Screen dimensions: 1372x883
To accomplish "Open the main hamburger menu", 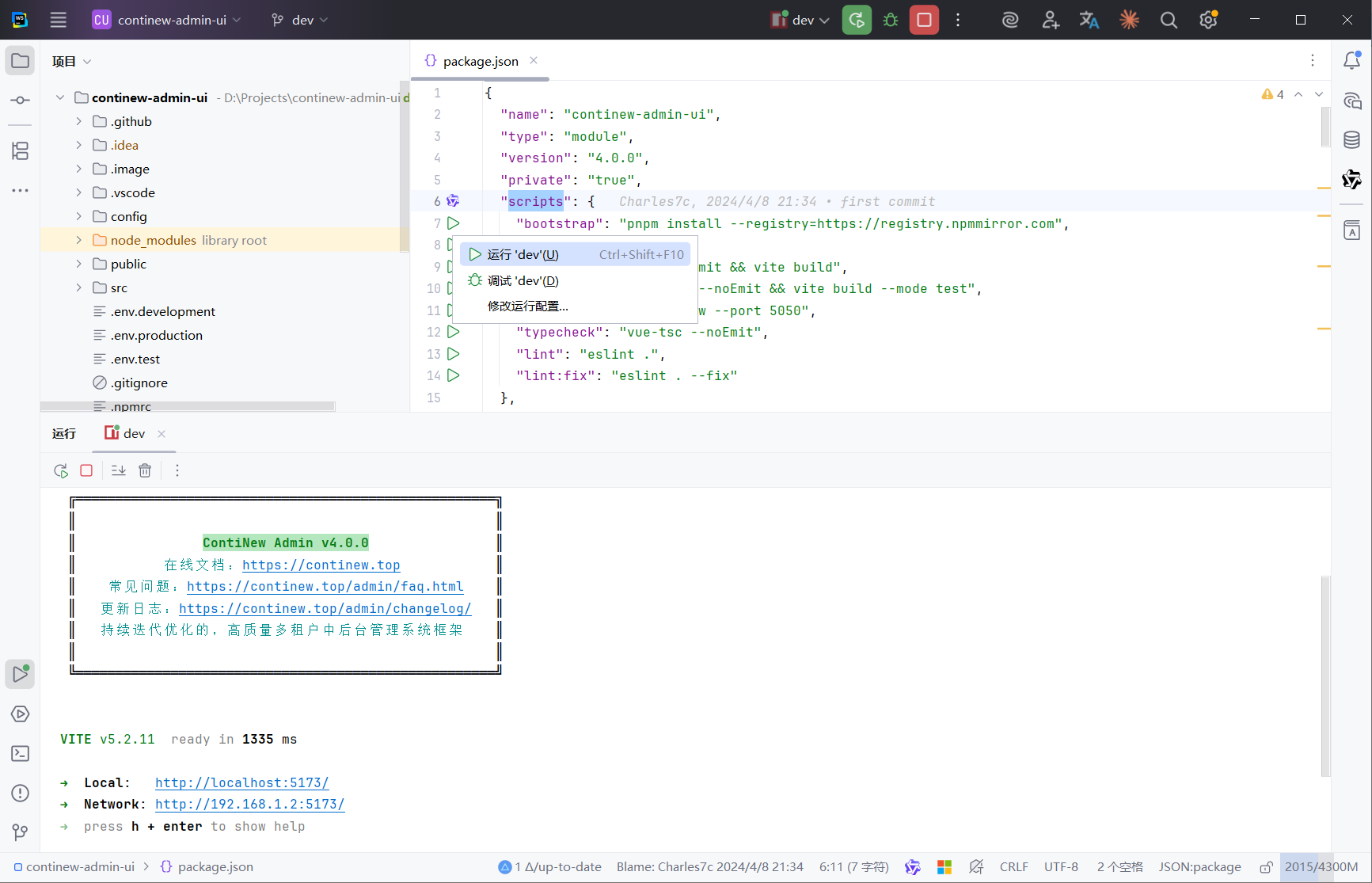I will (x=59, y=20).
